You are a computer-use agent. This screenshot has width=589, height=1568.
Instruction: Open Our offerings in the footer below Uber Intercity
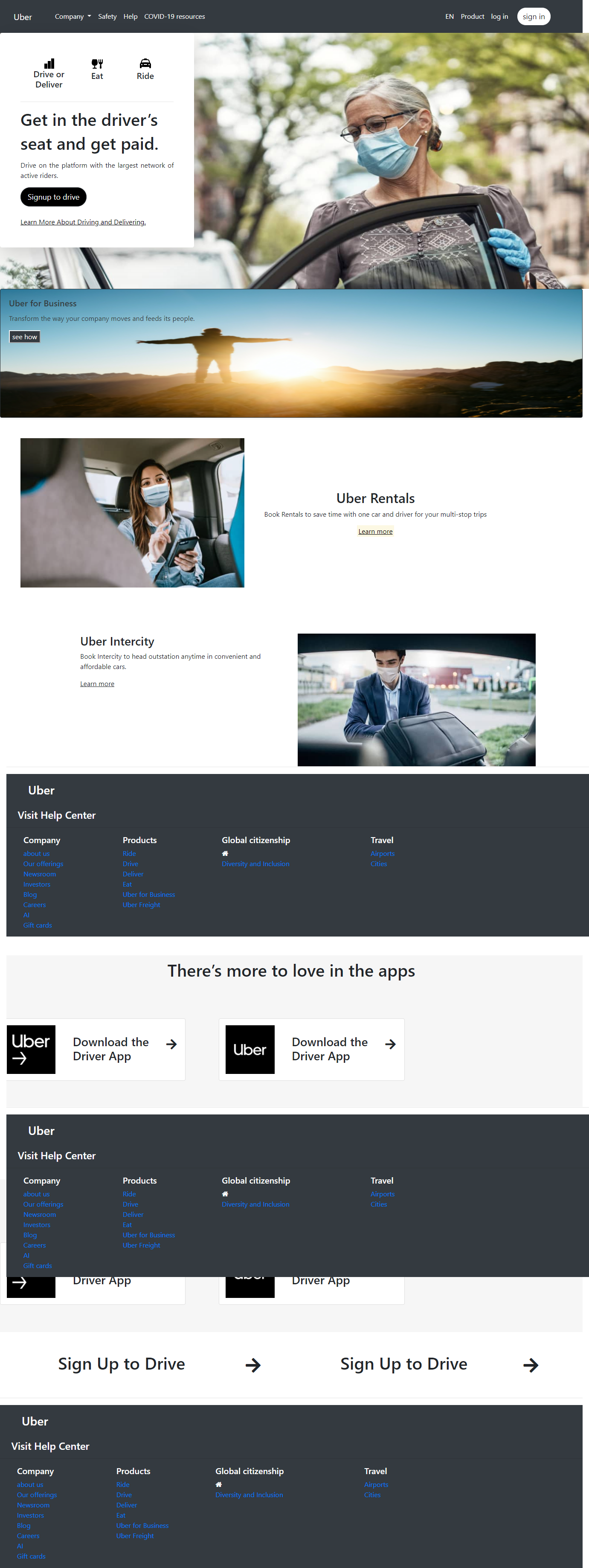tap(43, 864)
